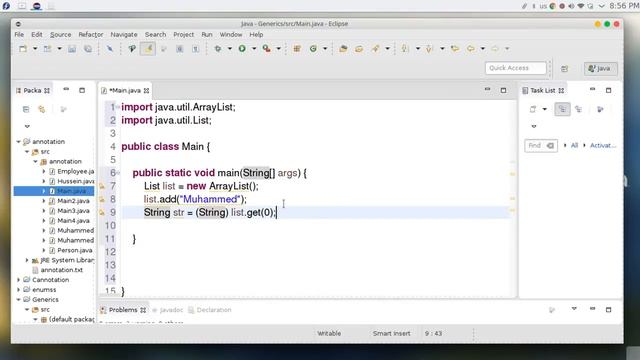Maximize the editor area
This screenshot has height=360, width=640.
503,90
